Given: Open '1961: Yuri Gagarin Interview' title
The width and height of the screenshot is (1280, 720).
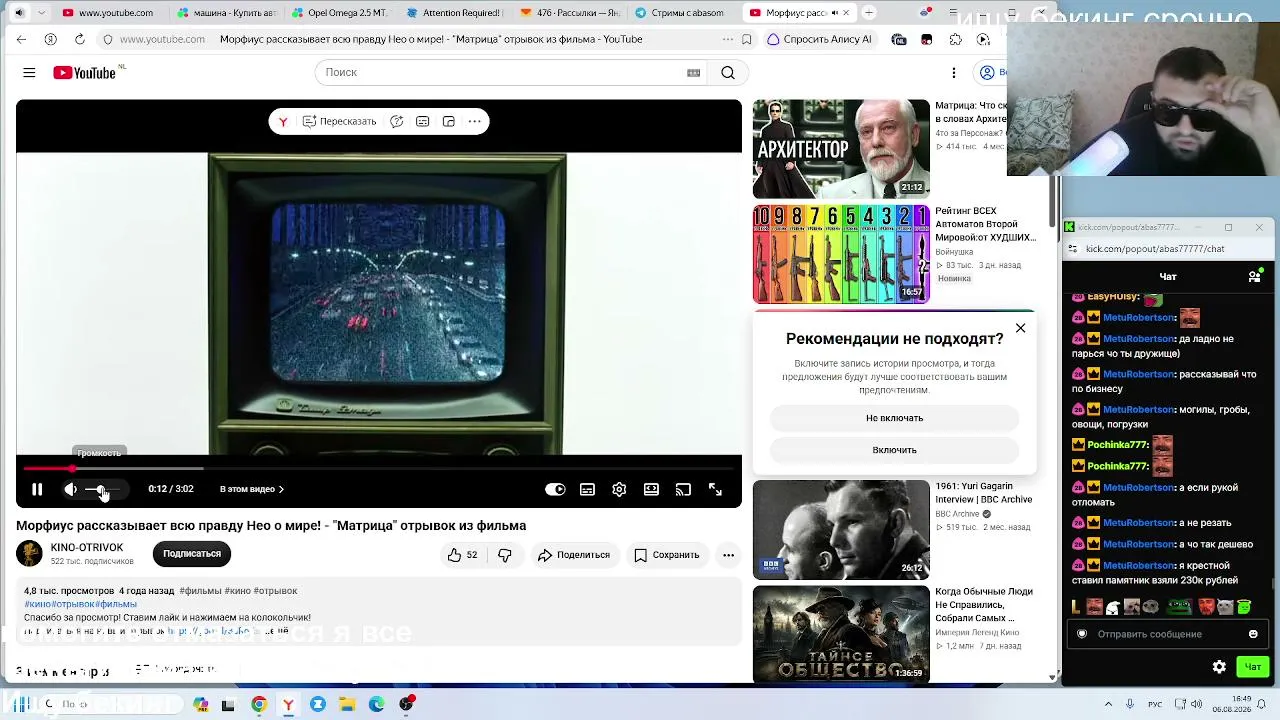Looking at the screenshot, I should pyautogui.click(x=984, y=493).
